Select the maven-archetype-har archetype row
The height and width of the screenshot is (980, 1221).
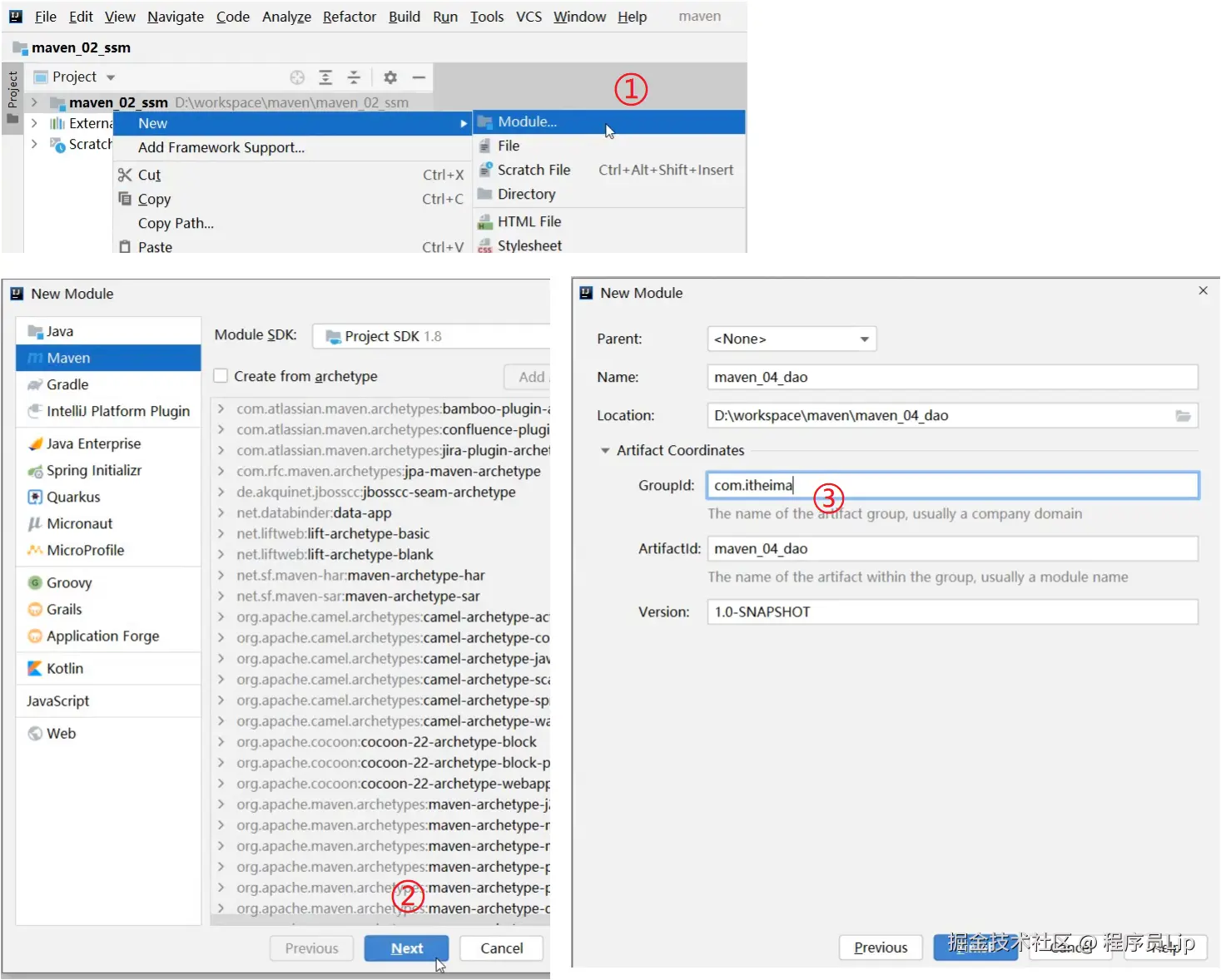pos(381,576)
